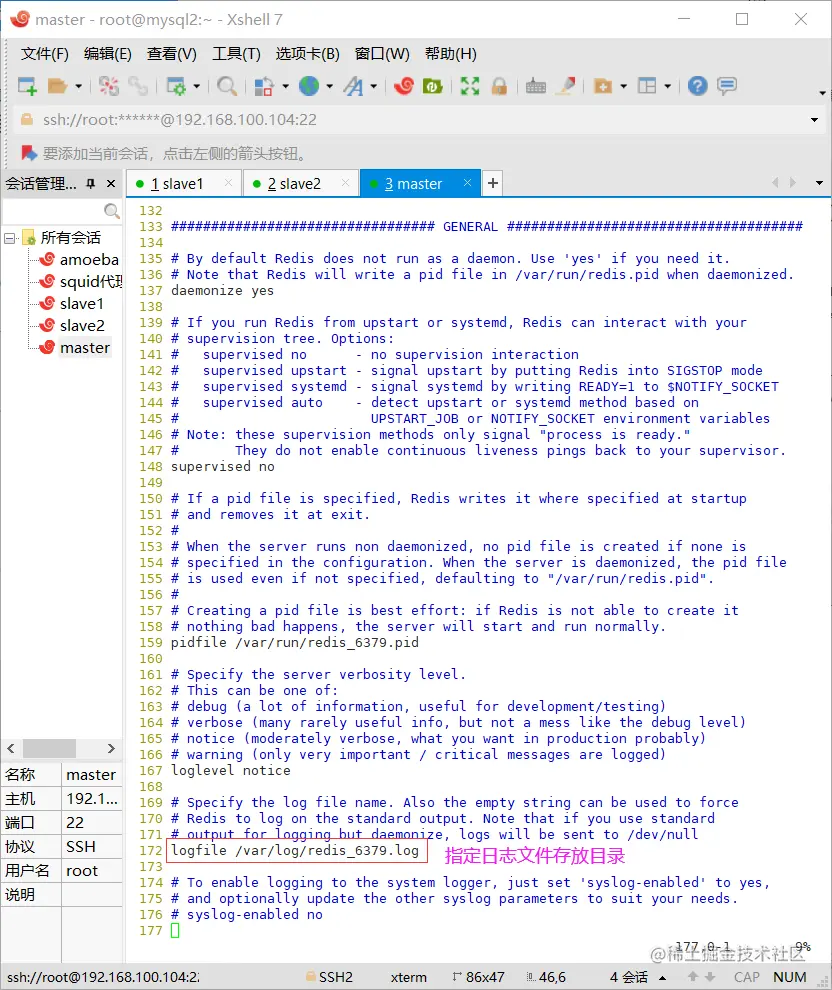
Task: Close the slave2 tab
Action: coord(345,182)
